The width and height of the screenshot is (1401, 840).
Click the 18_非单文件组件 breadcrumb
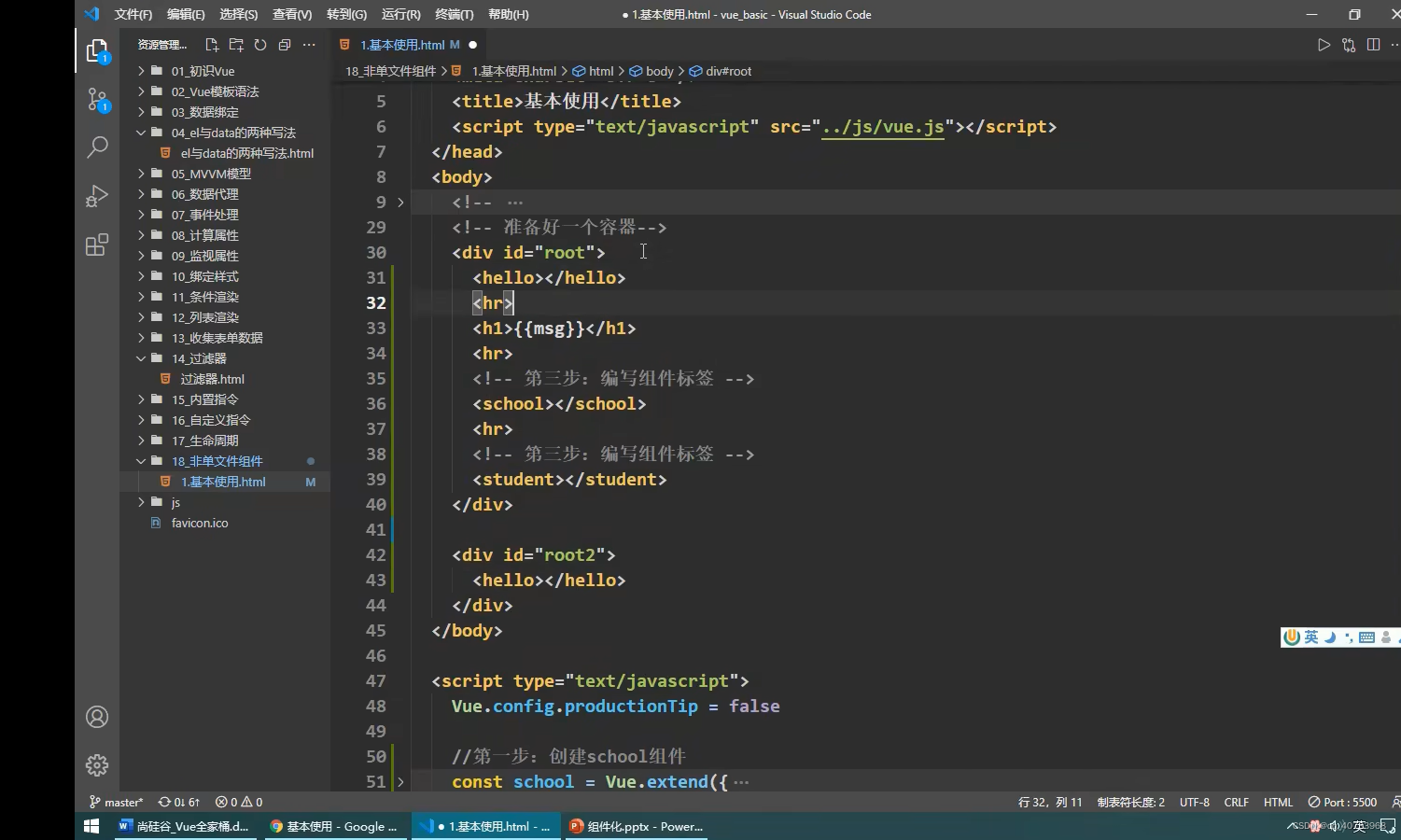click(x=390, y=71)
